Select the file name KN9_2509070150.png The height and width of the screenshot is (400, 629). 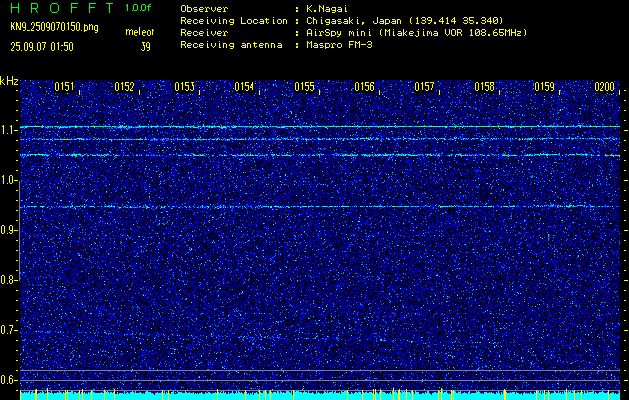click(x=54, y=27)
